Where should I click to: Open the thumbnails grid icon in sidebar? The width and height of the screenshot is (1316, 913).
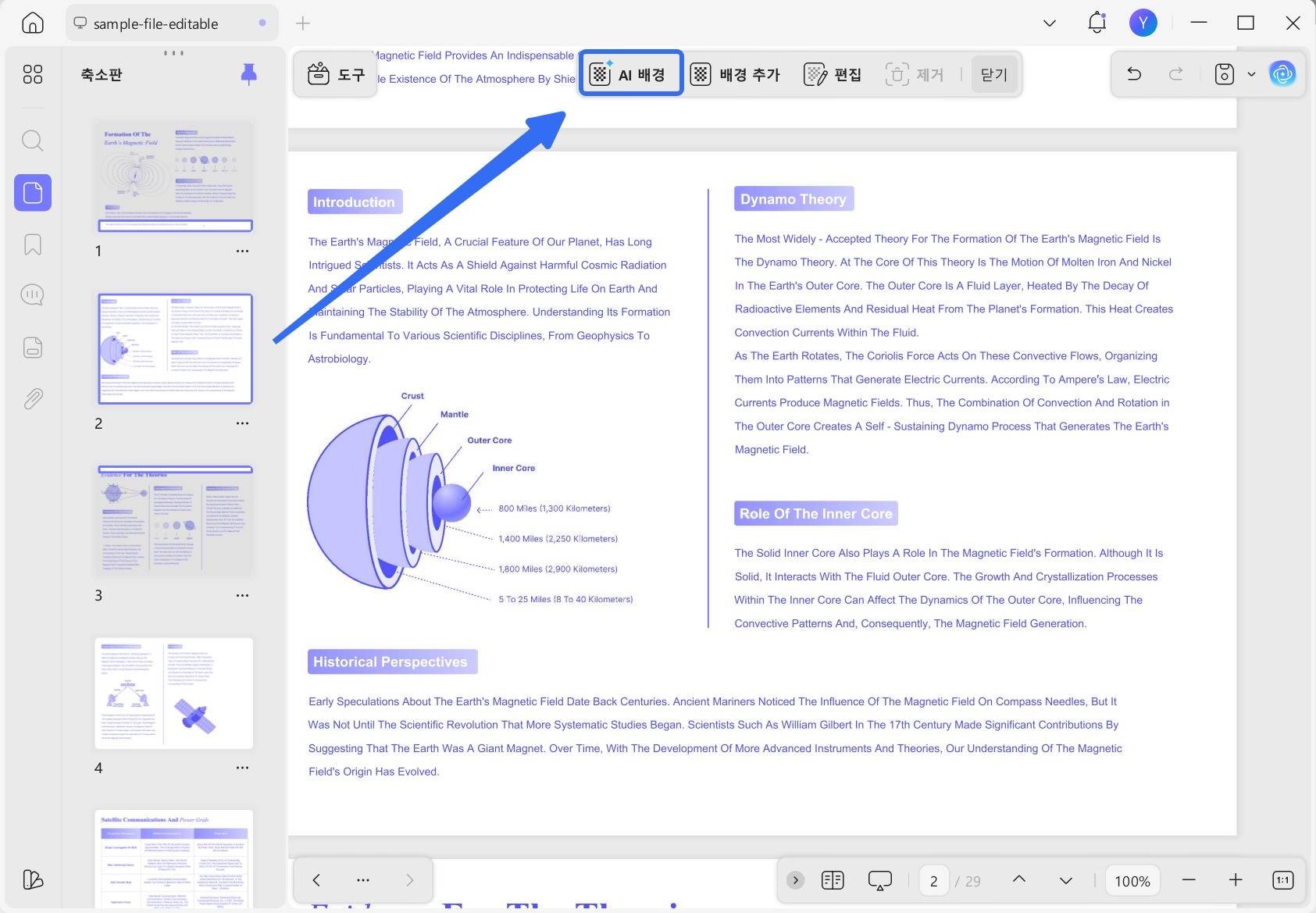(x=33, y=74)
